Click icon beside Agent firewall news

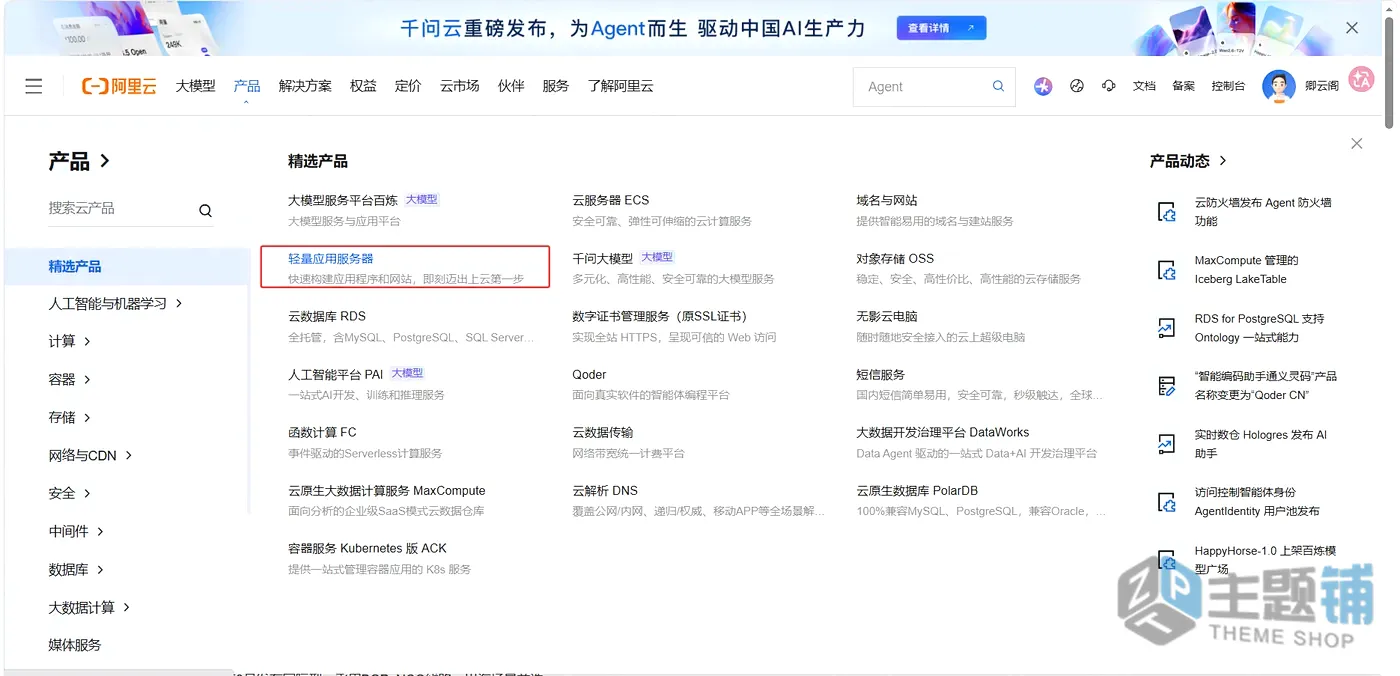[x=1167, y=212]
